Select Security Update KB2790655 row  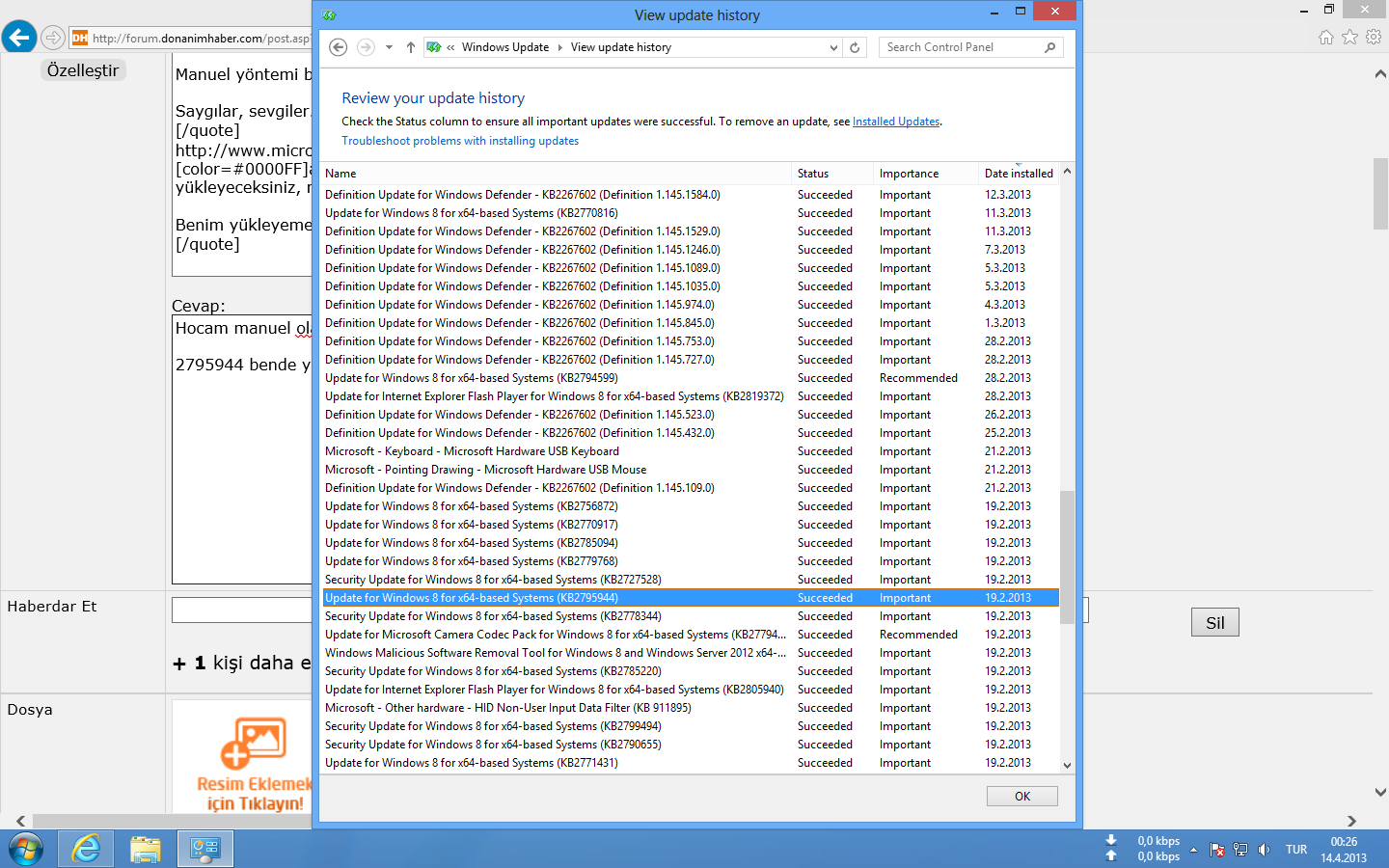[691, 745]
